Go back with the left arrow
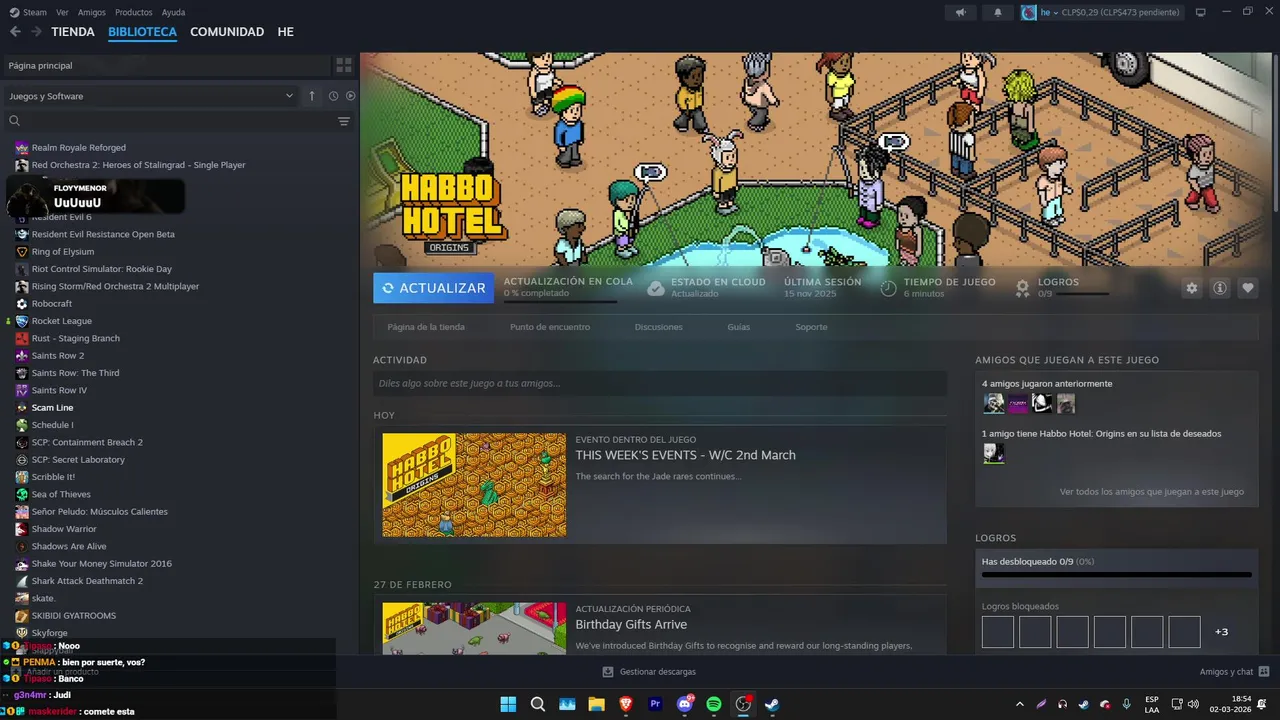The height and width of the screenshot is (720, 1280). coord(15,32)
